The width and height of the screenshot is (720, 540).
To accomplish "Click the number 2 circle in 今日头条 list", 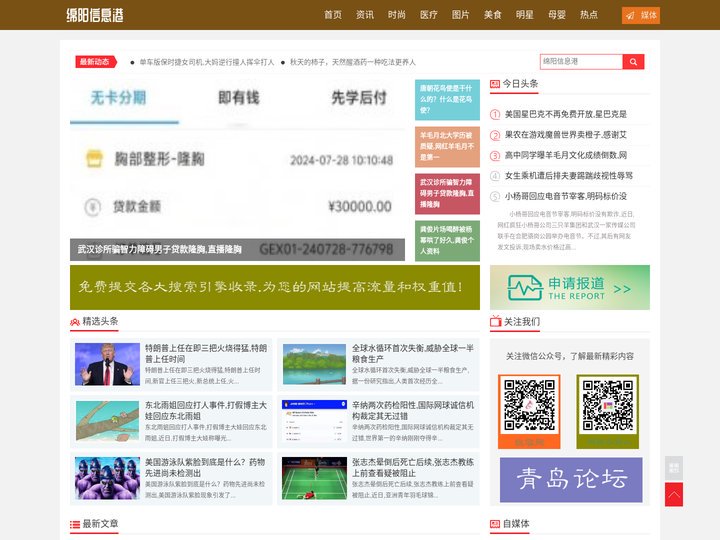I will click(x=495, y=135).
